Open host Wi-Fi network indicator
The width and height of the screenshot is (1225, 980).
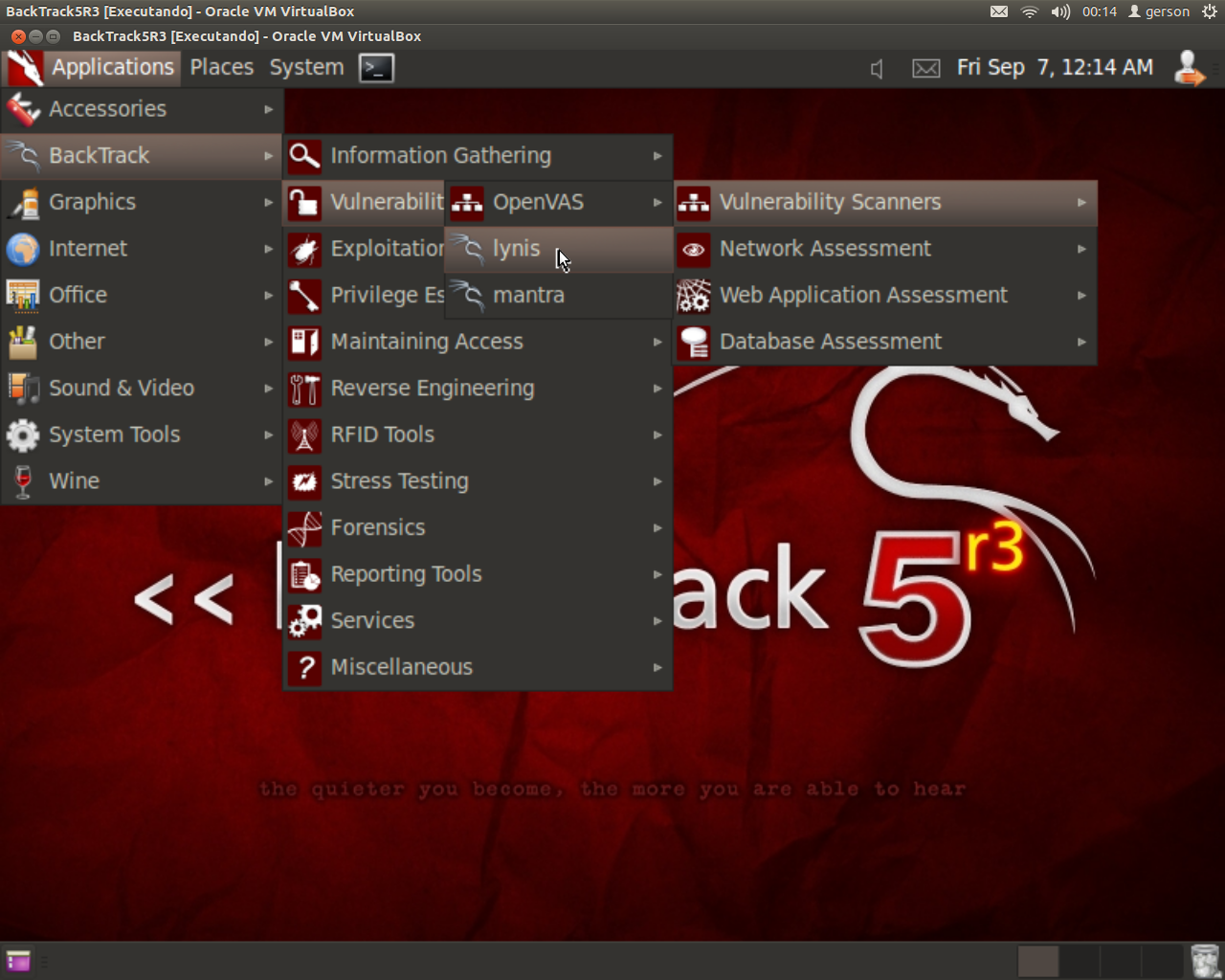tap(1030, 11)
